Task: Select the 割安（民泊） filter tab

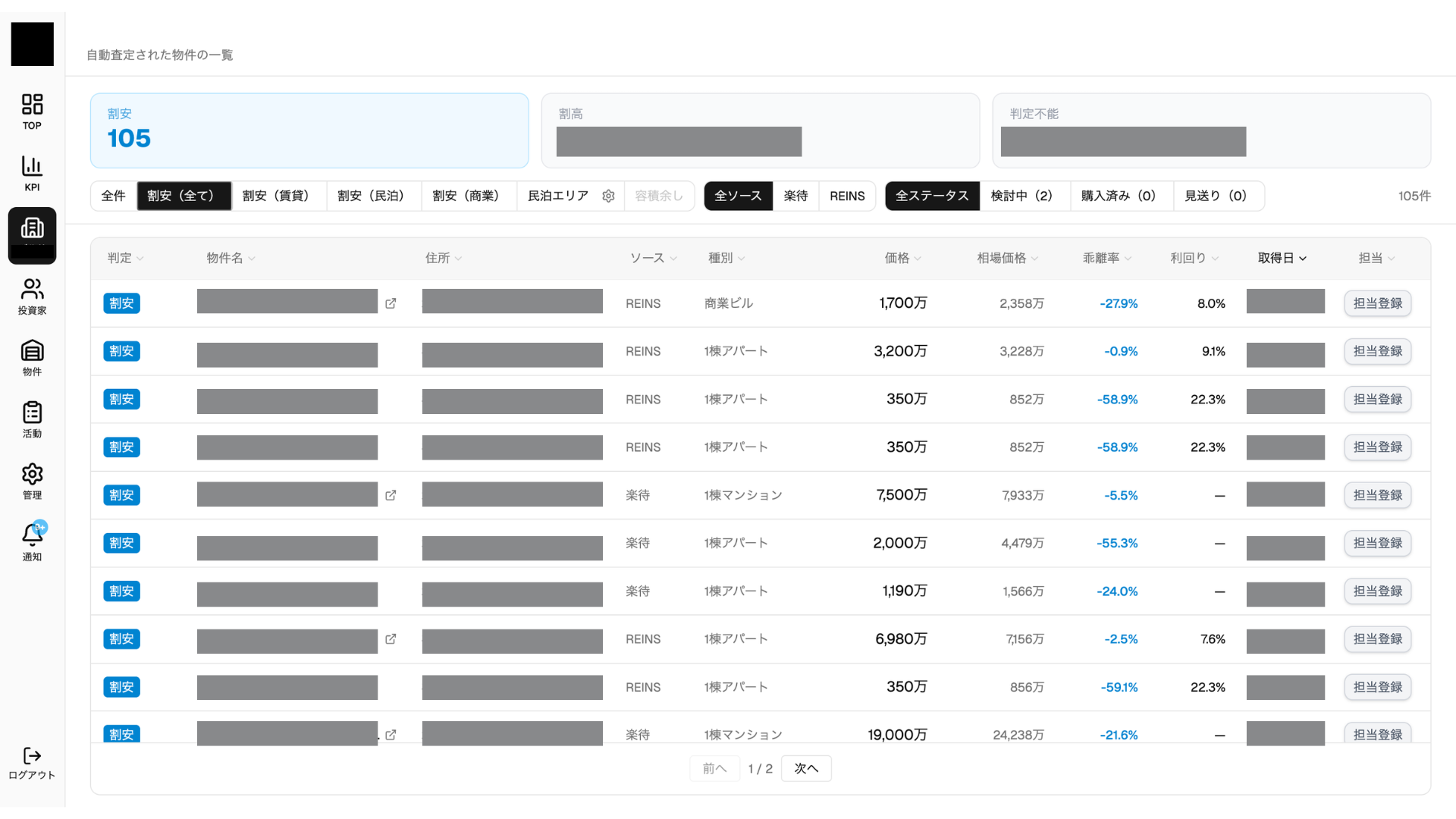Action: (x=375, y=196)
